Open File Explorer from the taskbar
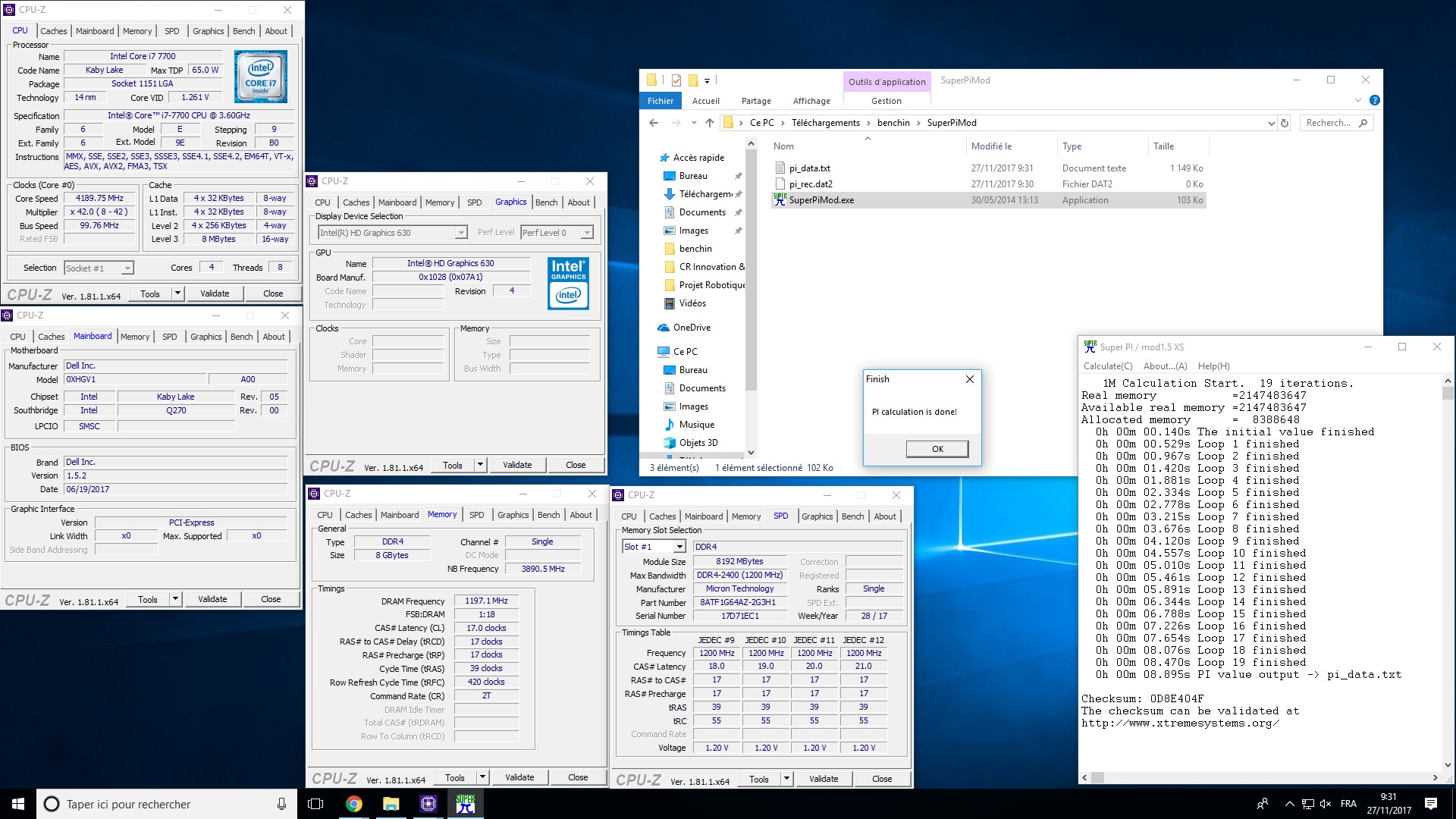The image size is (1456, 819). 391,804
